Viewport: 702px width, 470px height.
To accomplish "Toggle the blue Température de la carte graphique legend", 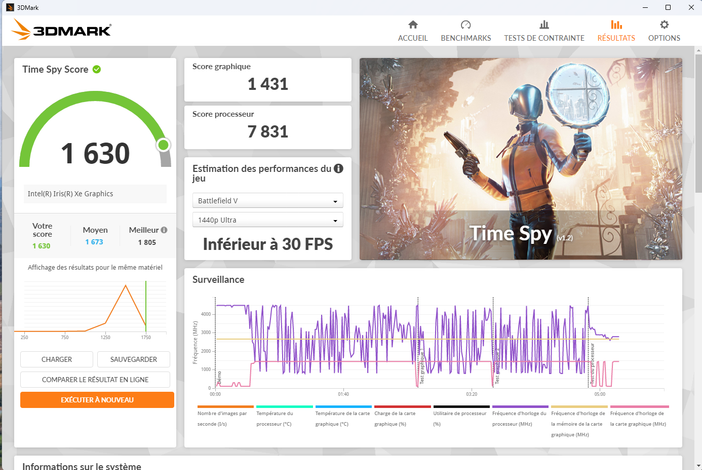I will click(x=343, y=418).
